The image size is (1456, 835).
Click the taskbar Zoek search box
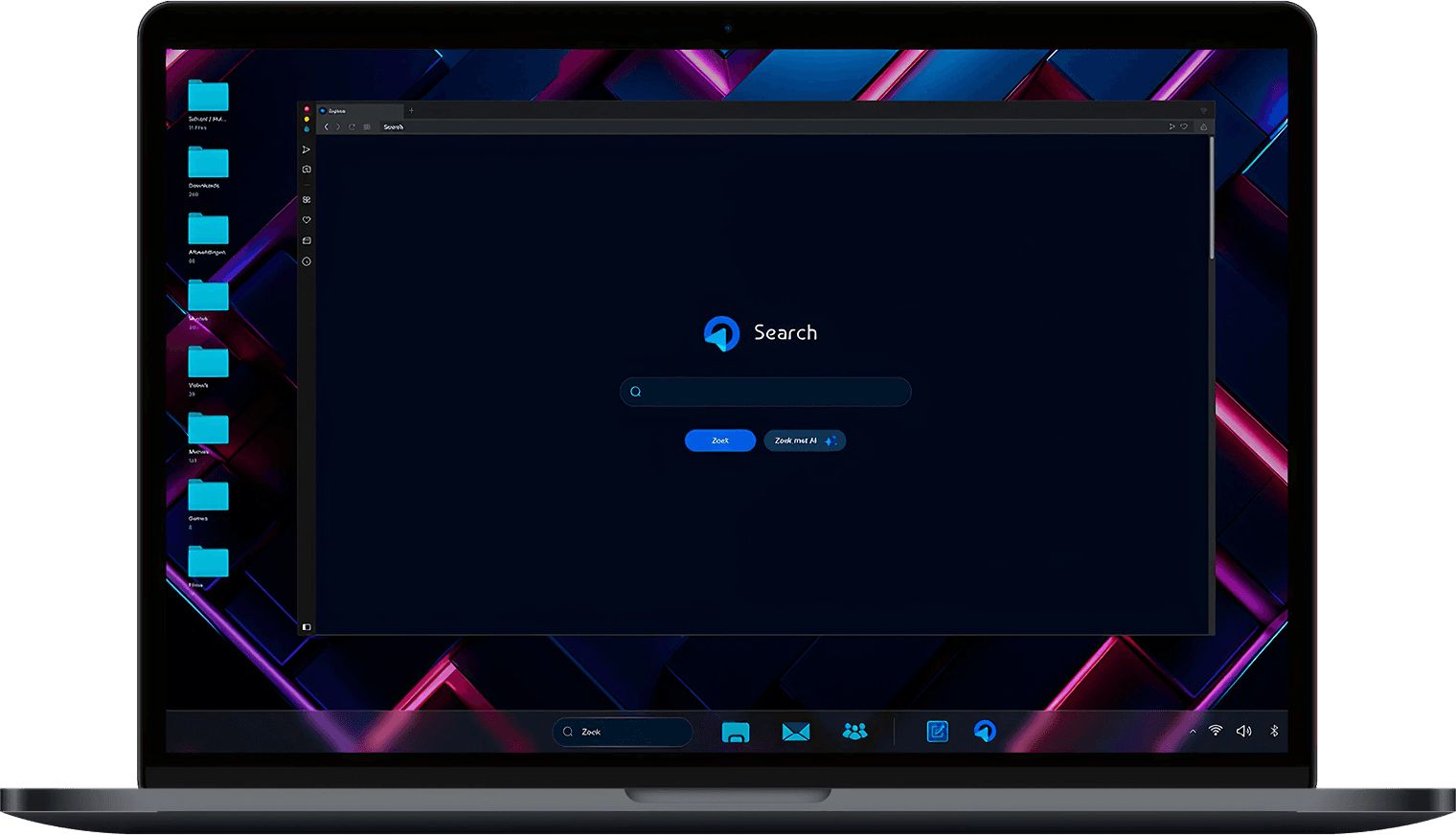(623, 732)
